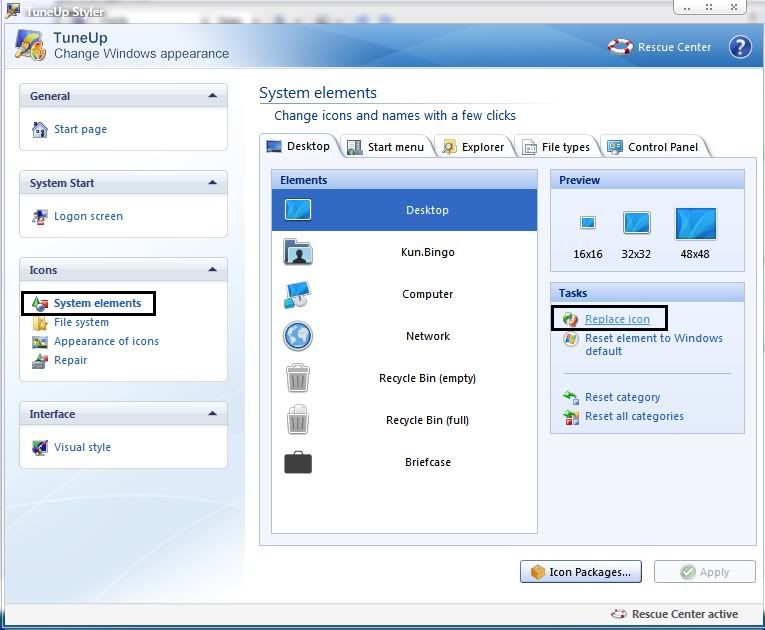Click the TuneUp paint palette logo
This screenshot has height=630, width=765.
pos(31,46)
